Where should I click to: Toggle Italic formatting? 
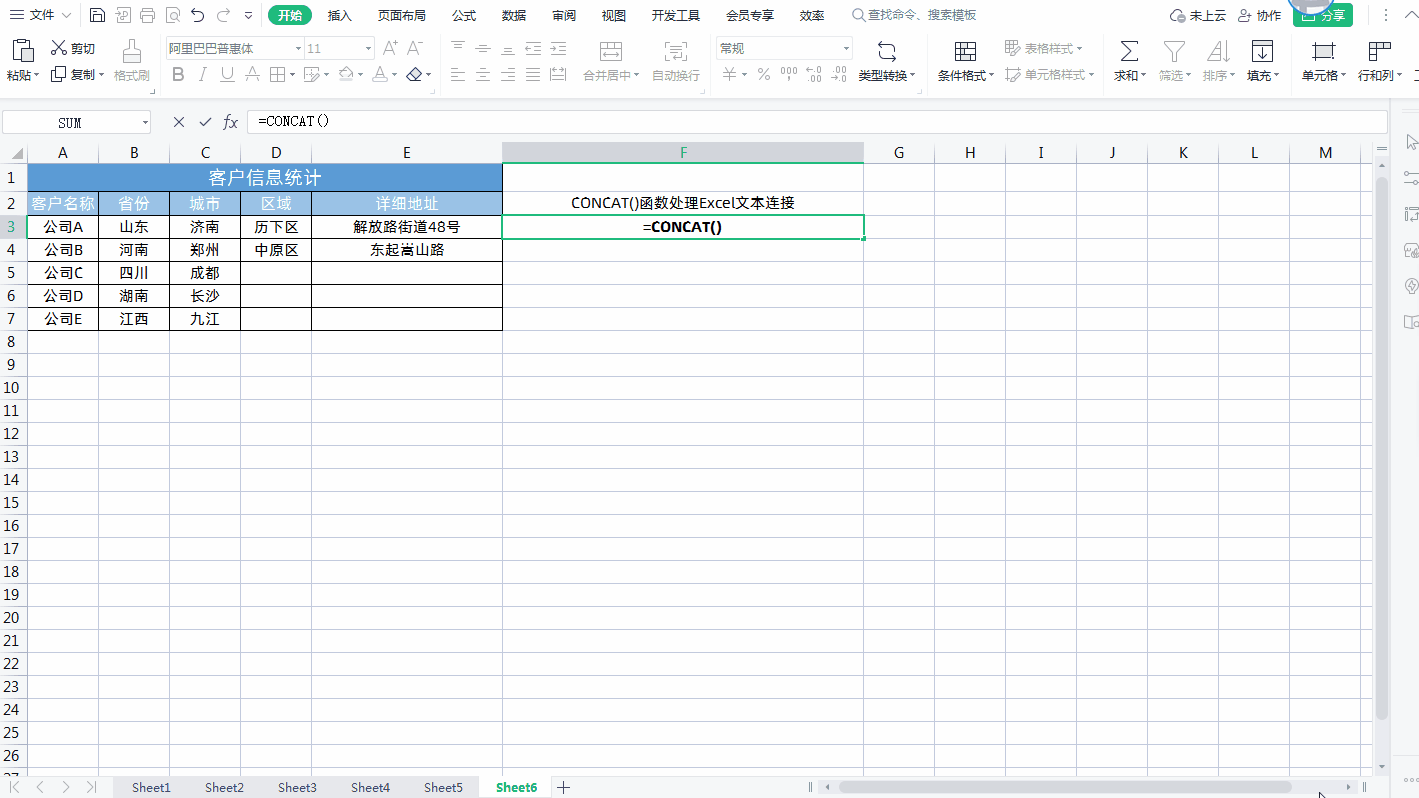point(203,74)
